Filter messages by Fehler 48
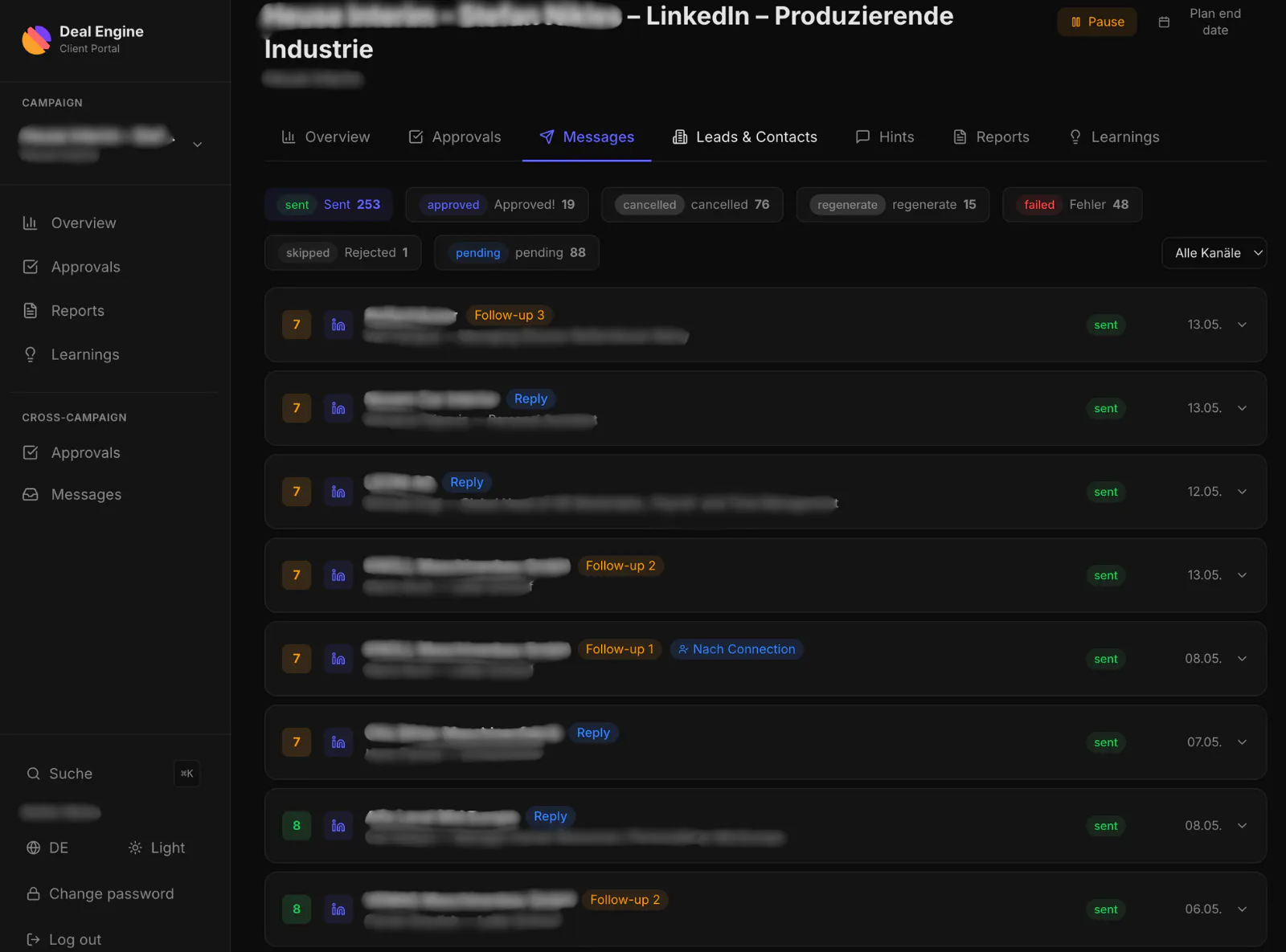Image resolution: width=1286 pixels, height=952 pixels. (x=1072, y=205)
